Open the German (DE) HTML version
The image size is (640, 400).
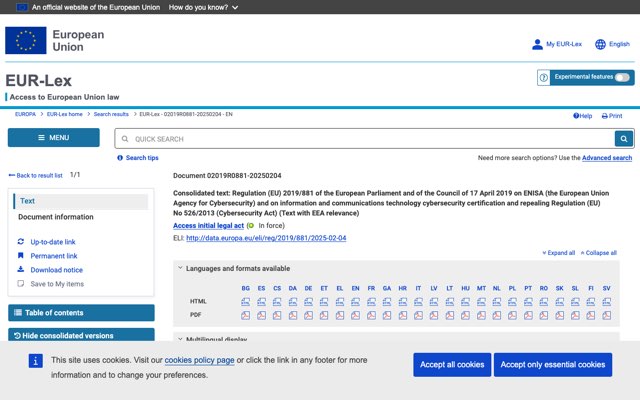[x=308, y=302]
